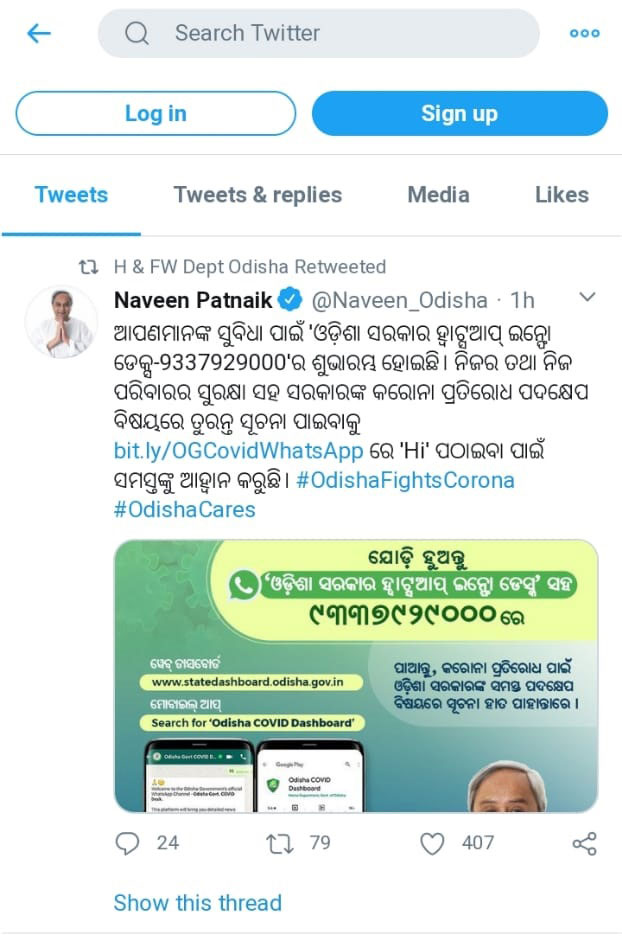Focus the Search Twitter field
The width and height of the screenshot is (622, 940).
319,33
